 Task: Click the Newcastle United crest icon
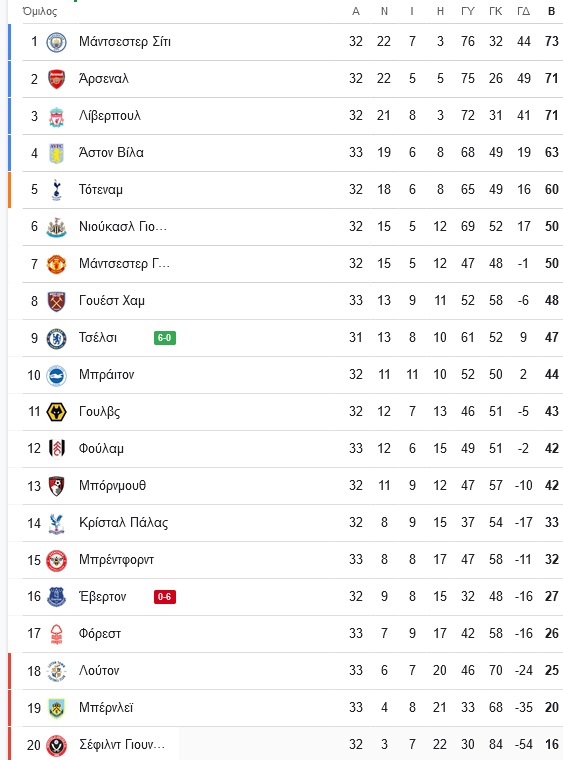[56, 227]
